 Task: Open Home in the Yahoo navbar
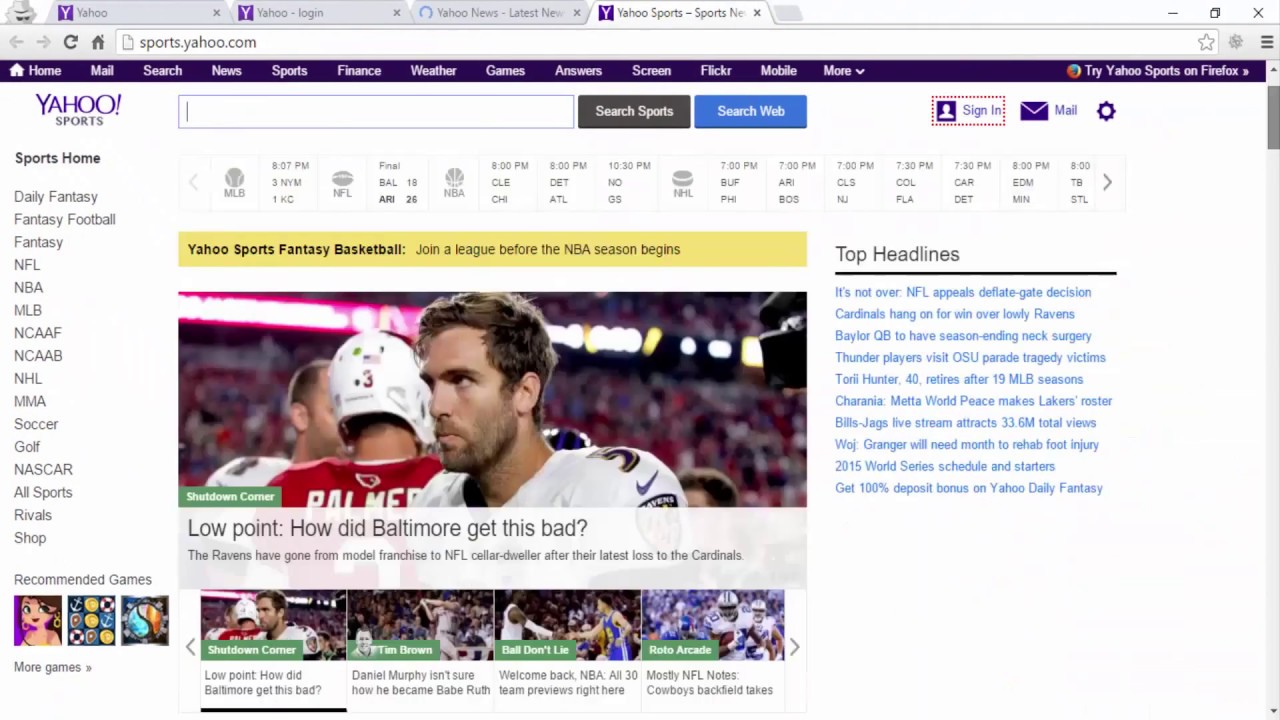[x=35, y=71]
